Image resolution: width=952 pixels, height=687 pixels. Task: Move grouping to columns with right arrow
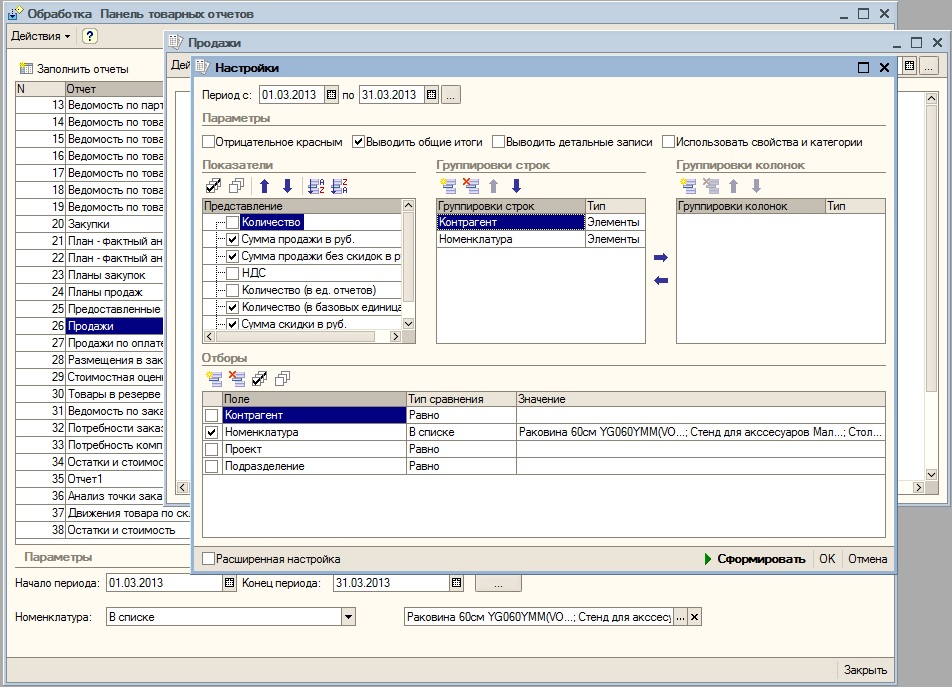pyautogui.click(x=660, y=258)
